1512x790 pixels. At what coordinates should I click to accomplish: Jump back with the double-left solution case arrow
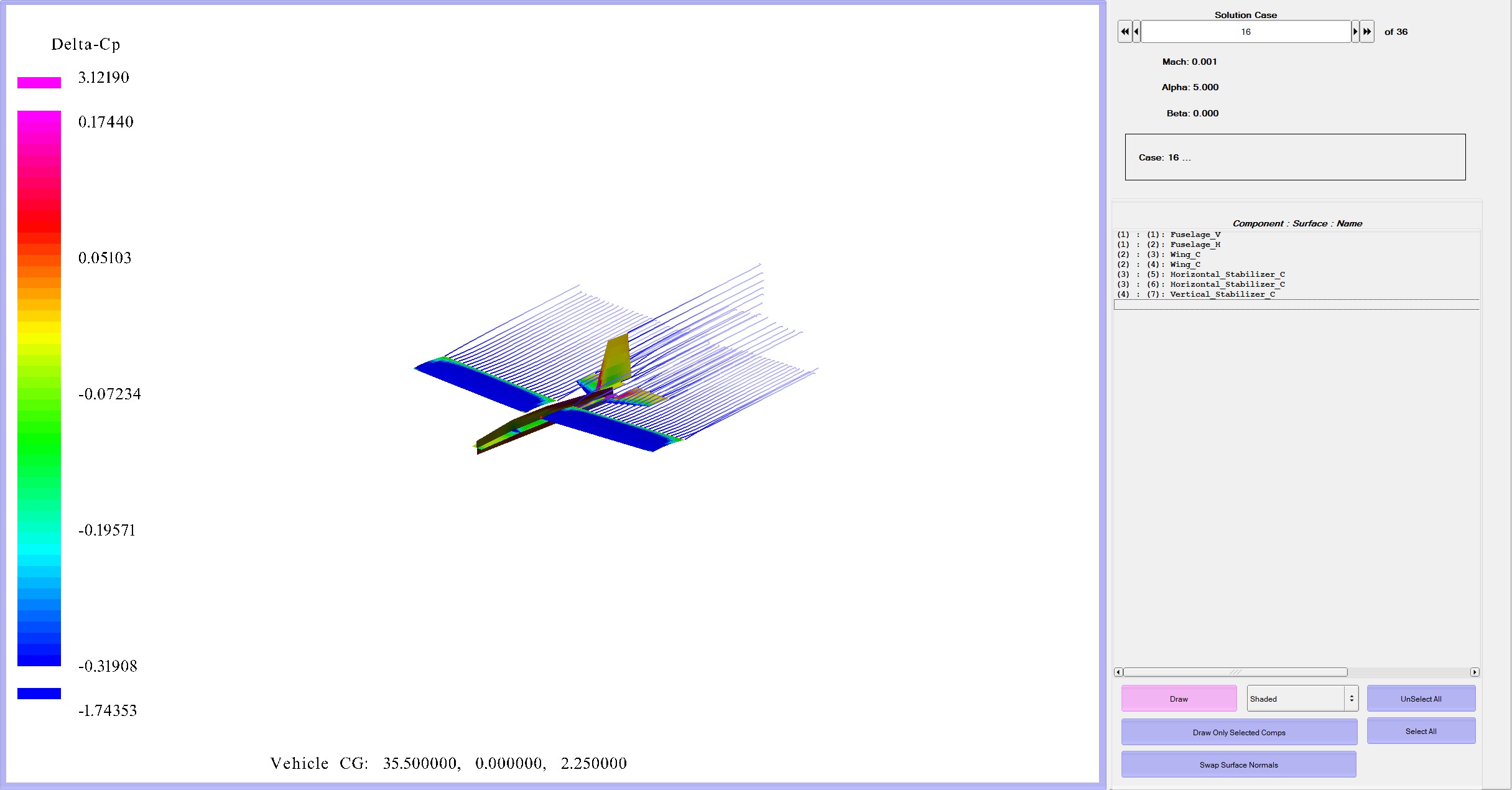pos(1125,32)
